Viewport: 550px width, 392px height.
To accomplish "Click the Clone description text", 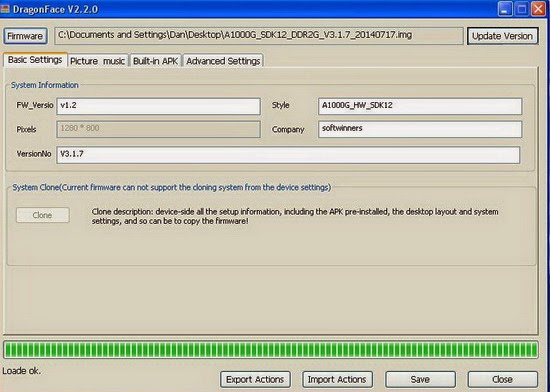I will (x=295, y=216).
